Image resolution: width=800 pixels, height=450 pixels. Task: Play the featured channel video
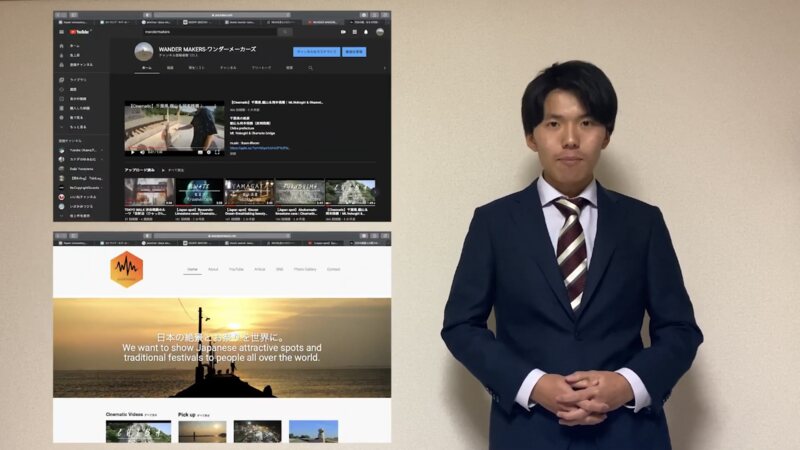tap(133, 152)
